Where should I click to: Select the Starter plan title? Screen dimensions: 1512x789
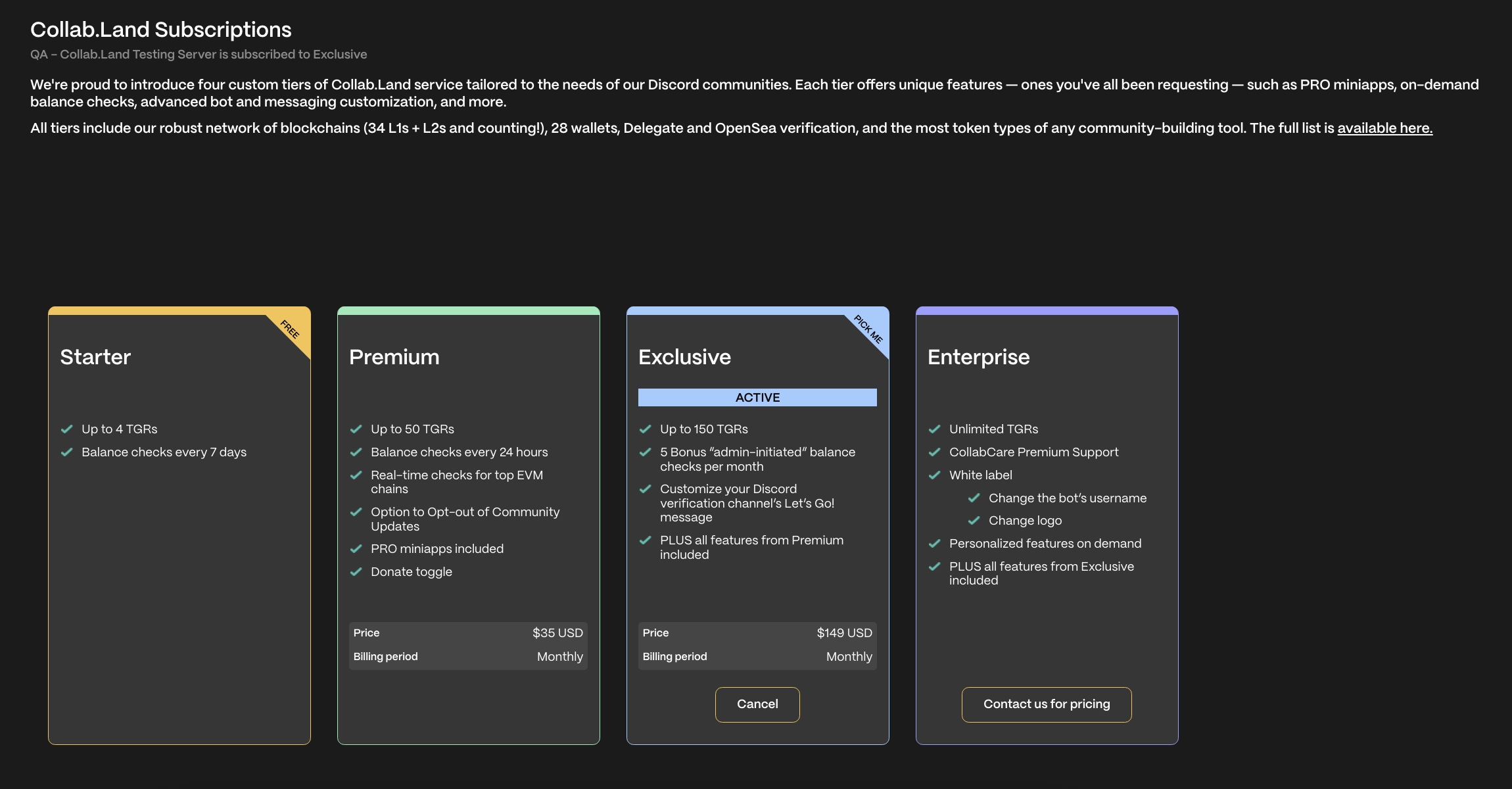click(95, 357)
